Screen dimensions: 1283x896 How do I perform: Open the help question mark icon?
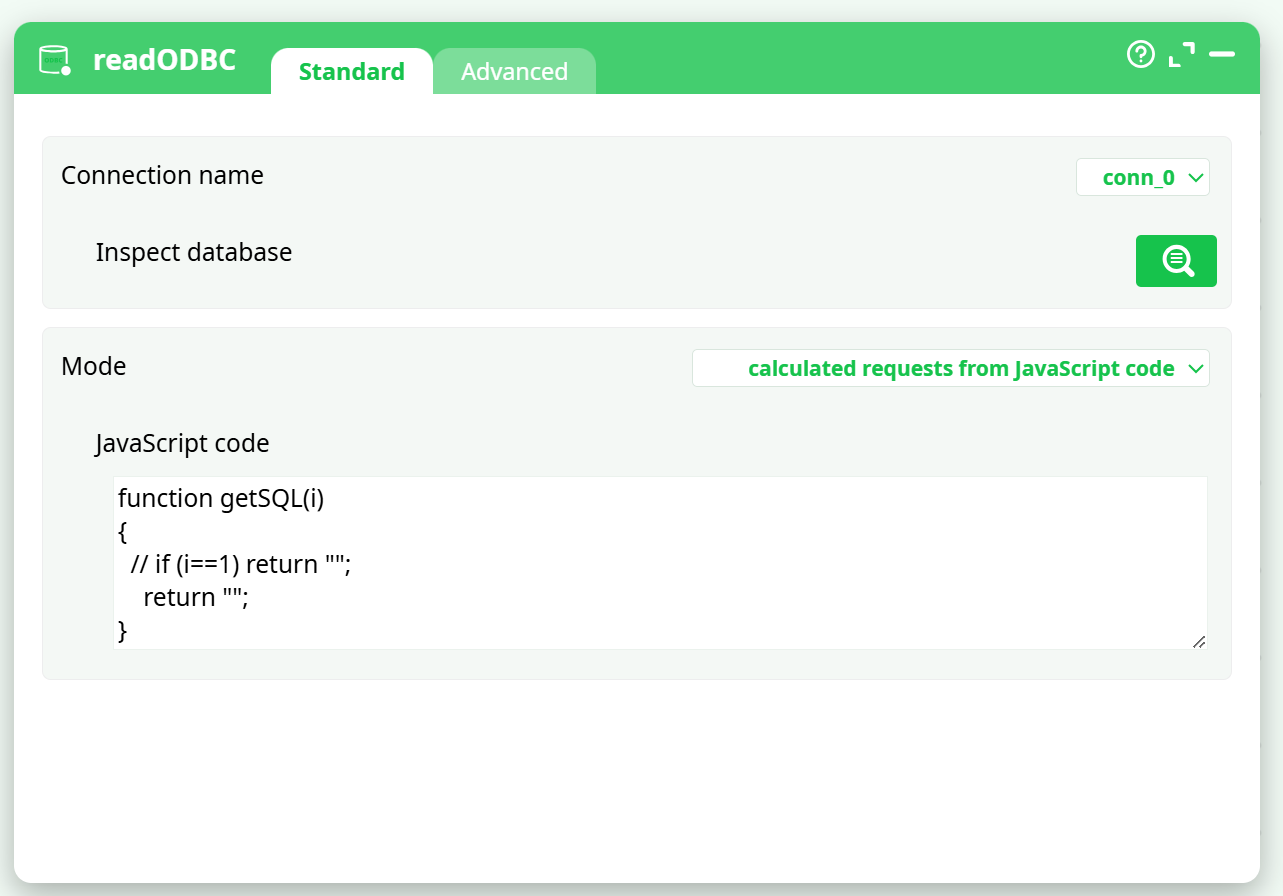click(x=1140, y=54)
